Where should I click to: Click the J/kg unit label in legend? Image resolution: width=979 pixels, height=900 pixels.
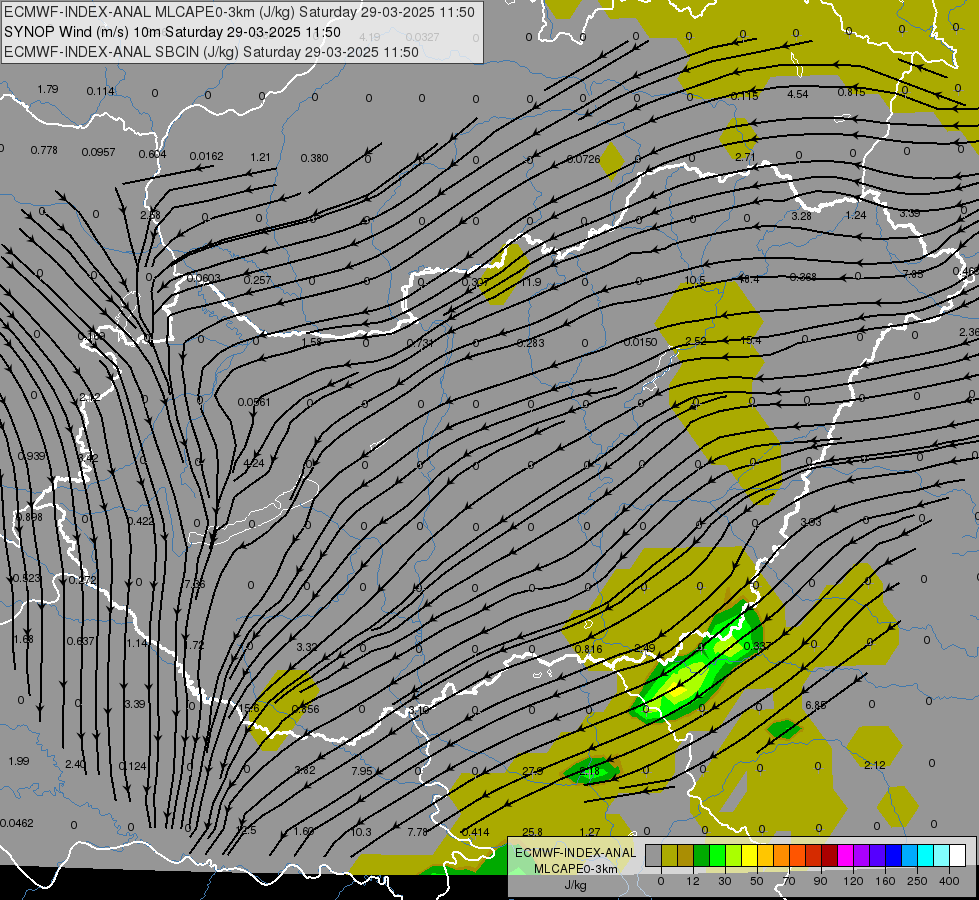pos(575,885)
